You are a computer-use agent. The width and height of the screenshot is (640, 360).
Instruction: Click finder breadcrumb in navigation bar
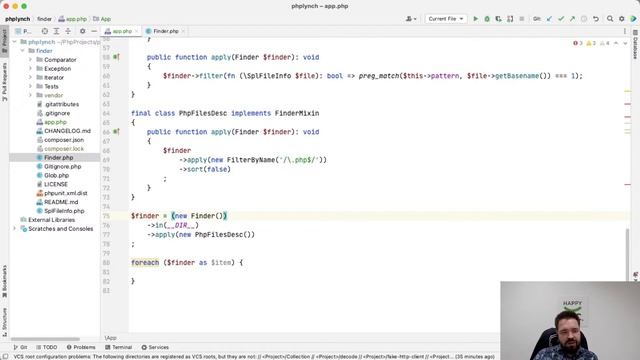(x=44, y=19)
